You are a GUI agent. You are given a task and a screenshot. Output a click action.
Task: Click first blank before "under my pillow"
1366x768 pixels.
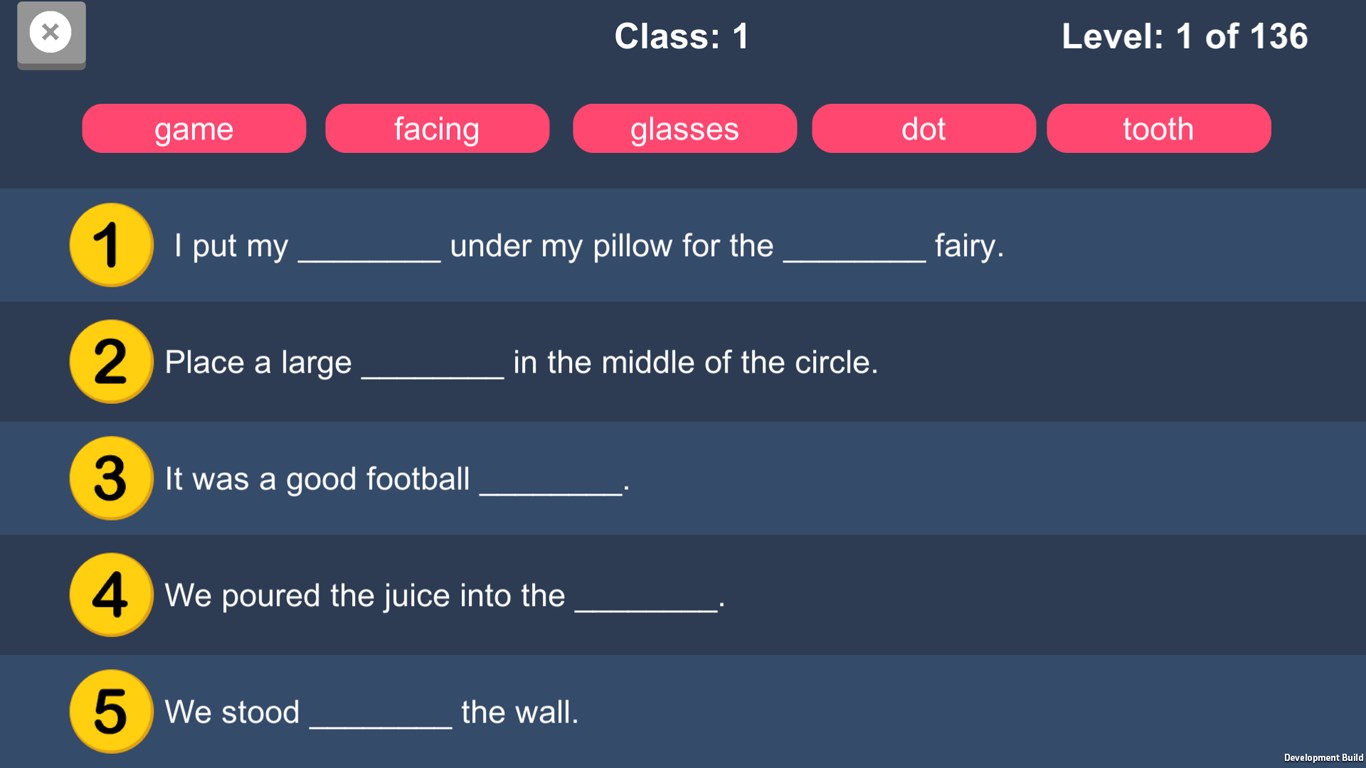(x=369, y=248)
